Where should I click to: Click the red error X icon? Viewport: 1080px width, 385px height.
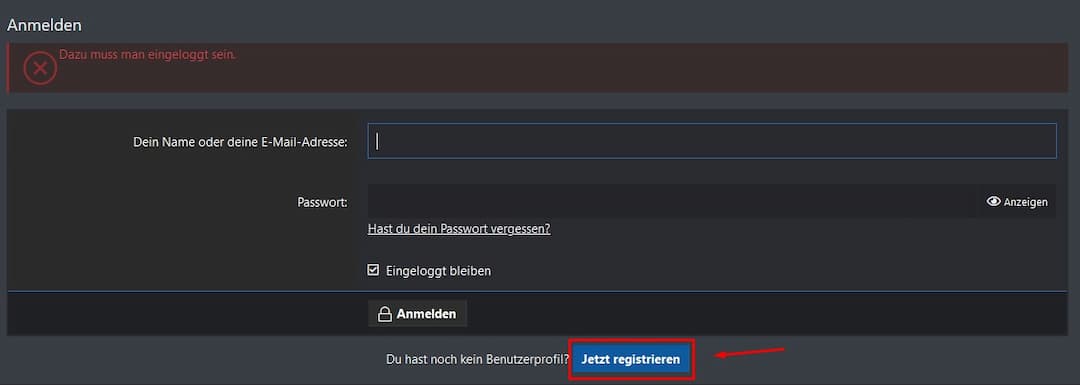pos(40,68)
